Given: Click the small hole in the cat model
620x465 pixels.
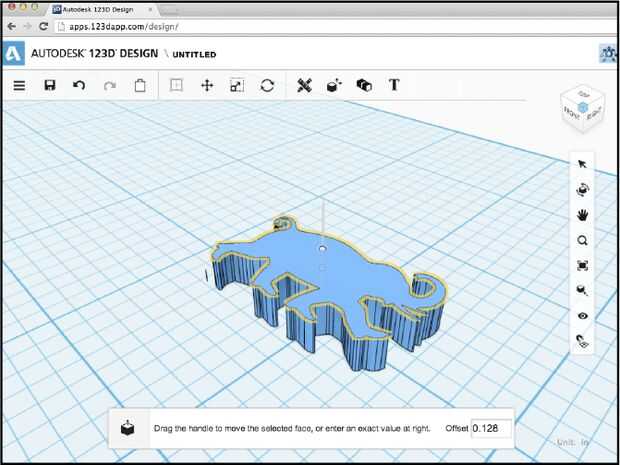Looking at the screenshot, I should pyautogui.click(x=323, y=249).
